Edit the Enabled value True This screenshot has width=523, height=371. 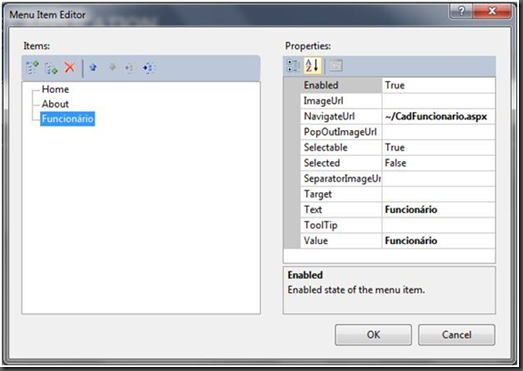438,85
